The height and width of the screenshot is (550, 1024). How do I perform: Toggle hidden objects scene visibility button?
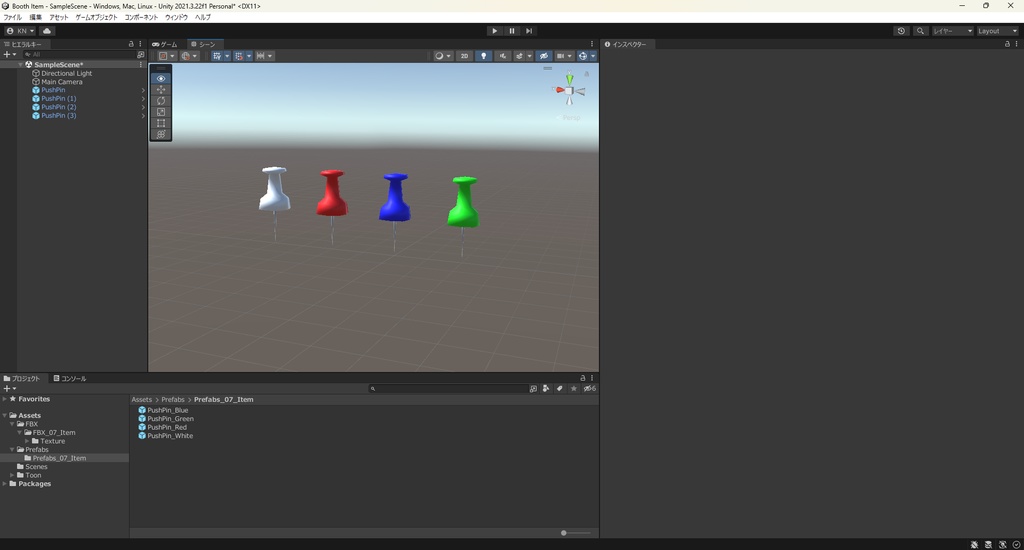[x=543, y=56]
